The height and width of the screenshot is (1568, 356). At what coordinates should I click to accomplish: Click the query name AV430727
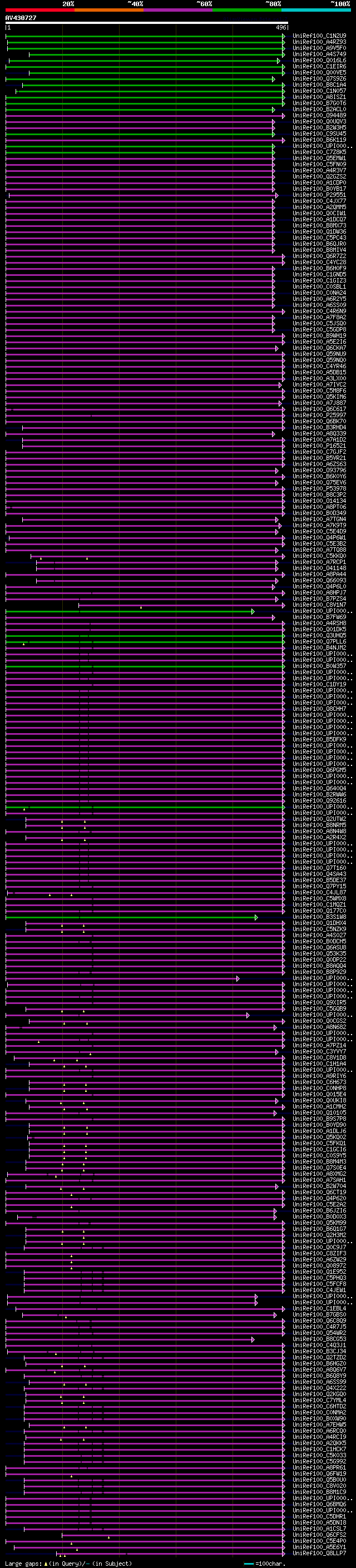pyautogui.click(x=21, y=18)
